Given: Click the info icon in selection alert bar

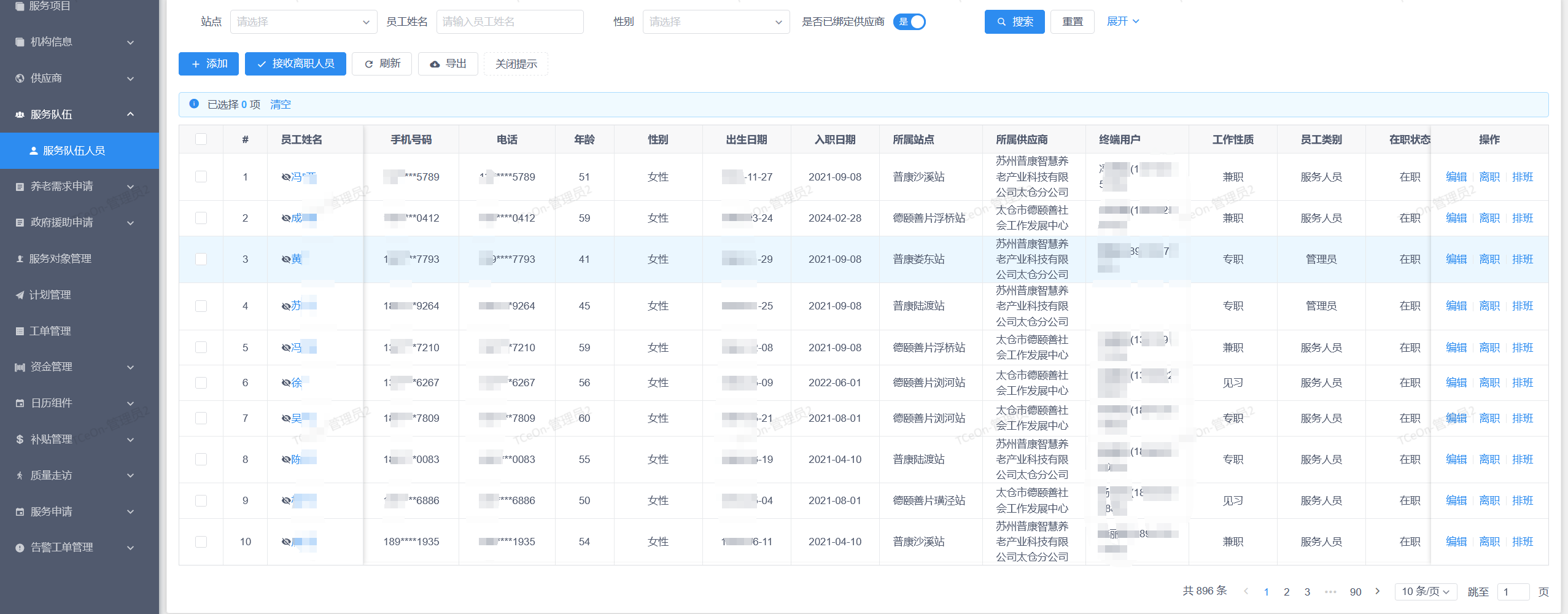Looking at the screenshot, I should click(x=194, y=104).
